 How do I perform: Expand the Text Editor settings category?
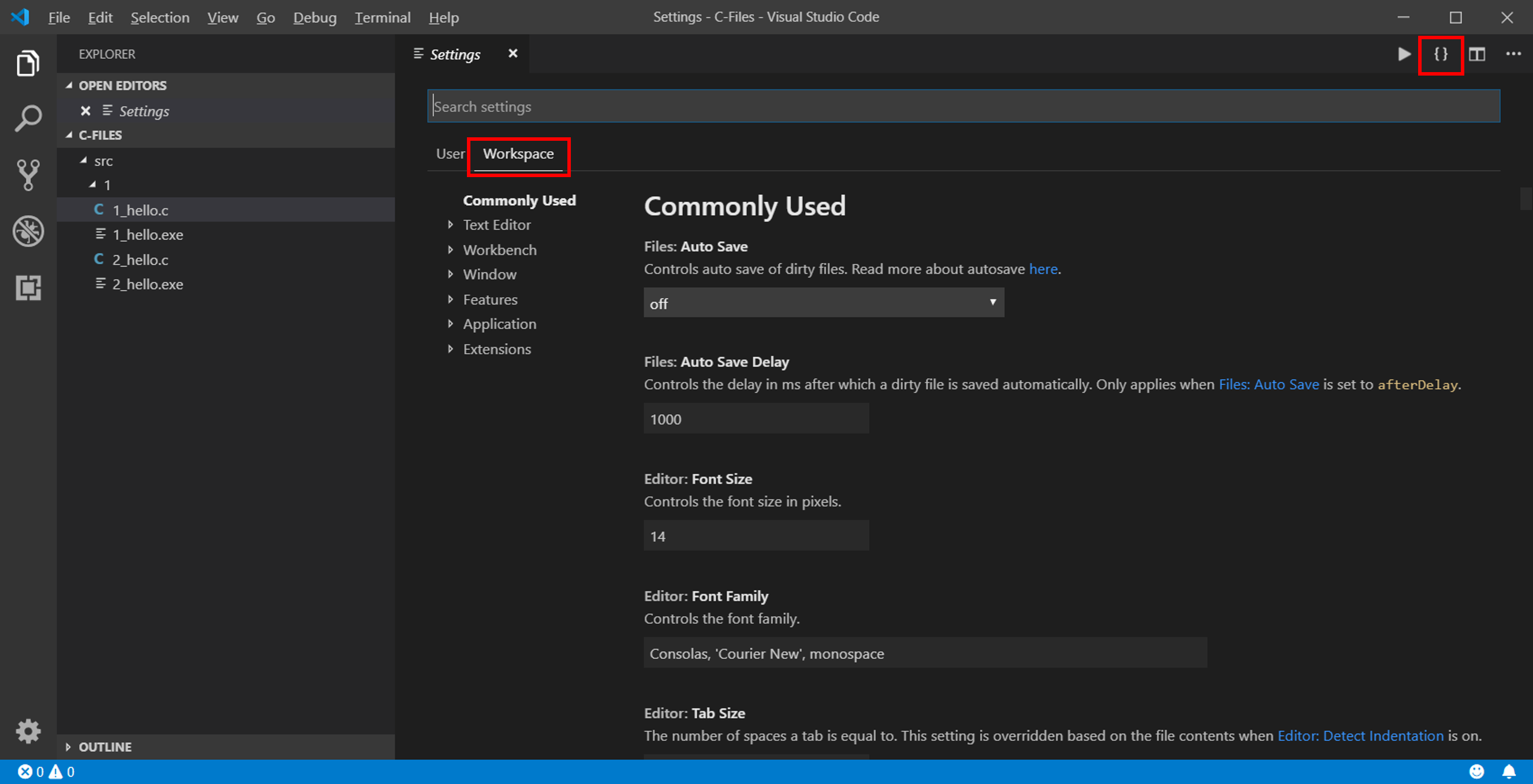coord(496,225)
